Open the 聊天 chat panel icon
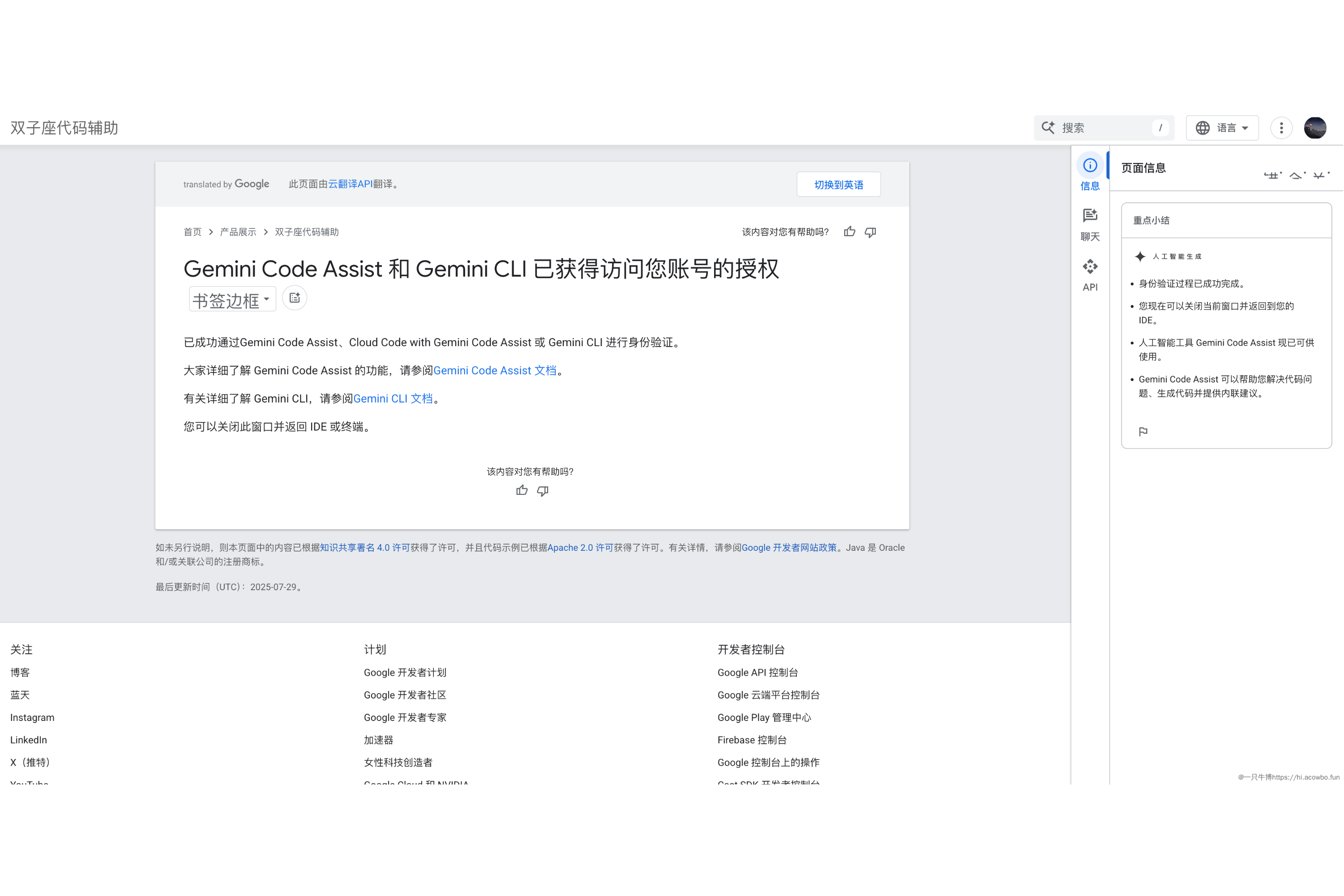The image size is (1344, 896). point(1089,224)
